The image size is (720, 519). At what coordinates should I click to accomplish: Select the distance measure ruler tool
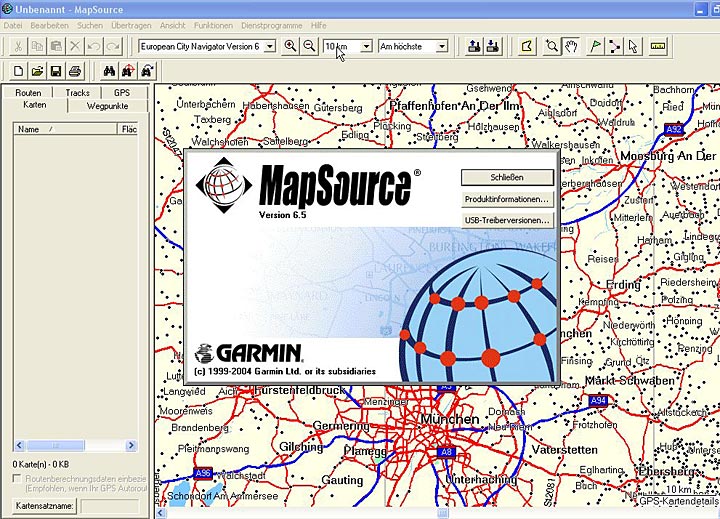pos(658,46)
